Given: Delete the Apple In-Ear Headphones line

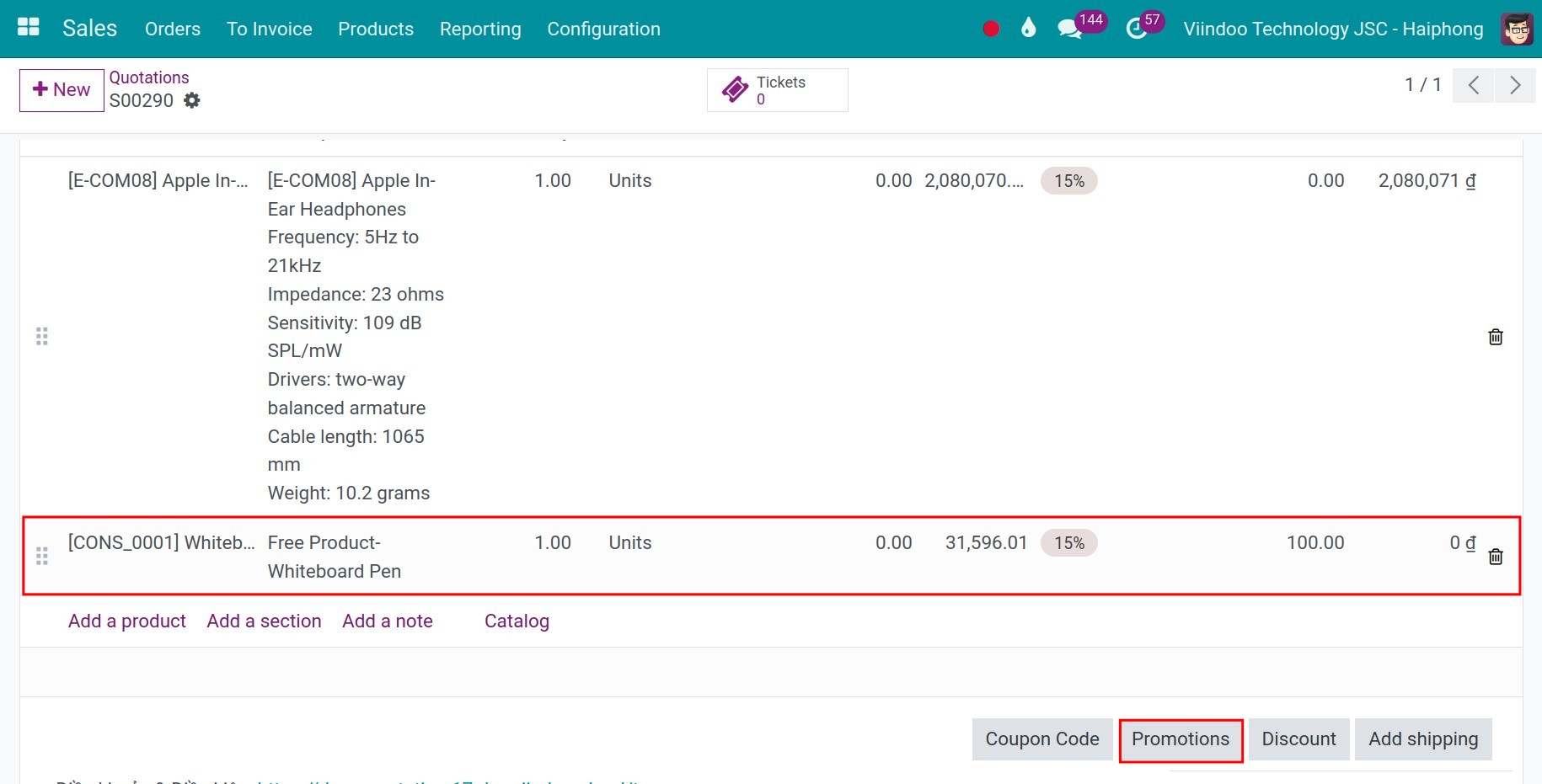Looking at the screenshot, I should click(x=1496, y=337).
